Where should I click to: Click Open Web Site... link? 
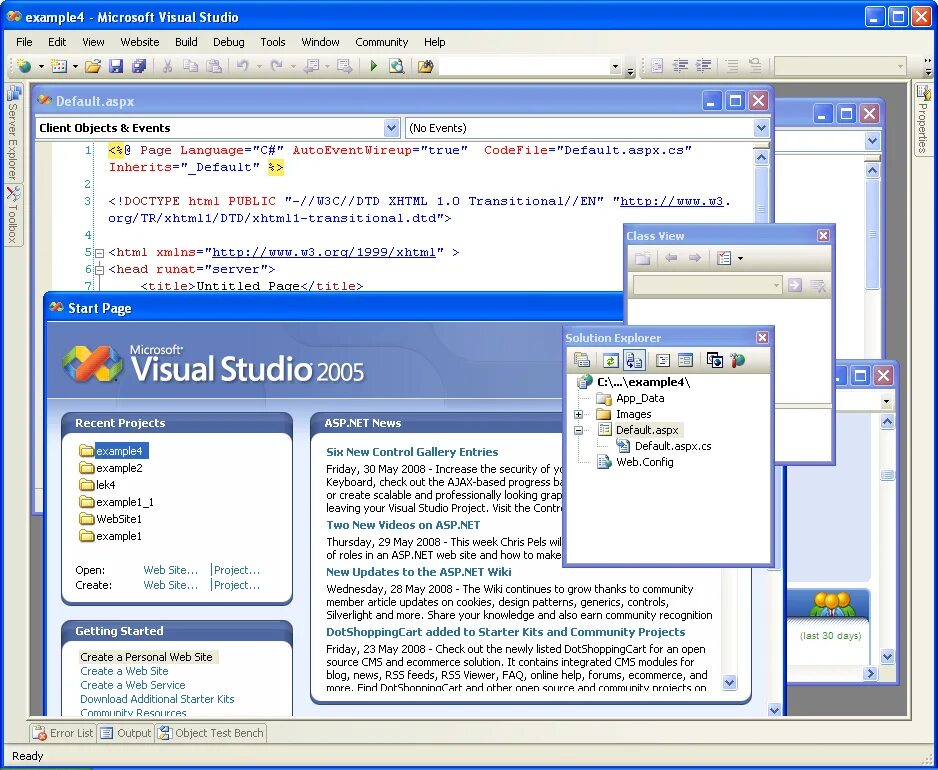pos(170,570)
